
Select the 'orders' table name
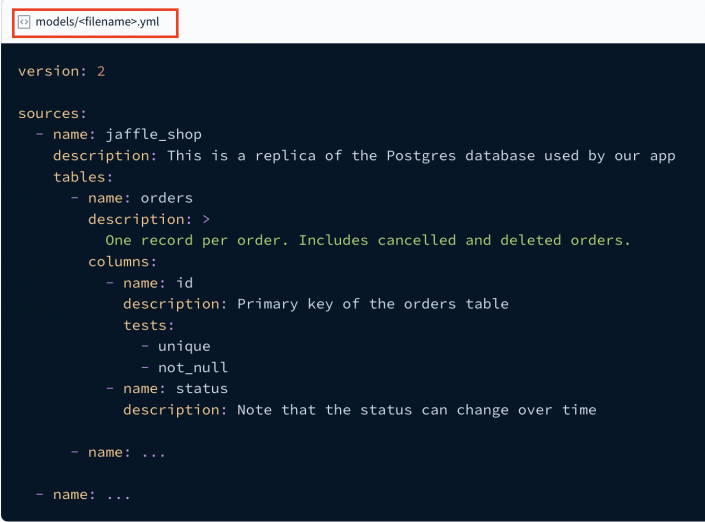[x=166, y=198]
